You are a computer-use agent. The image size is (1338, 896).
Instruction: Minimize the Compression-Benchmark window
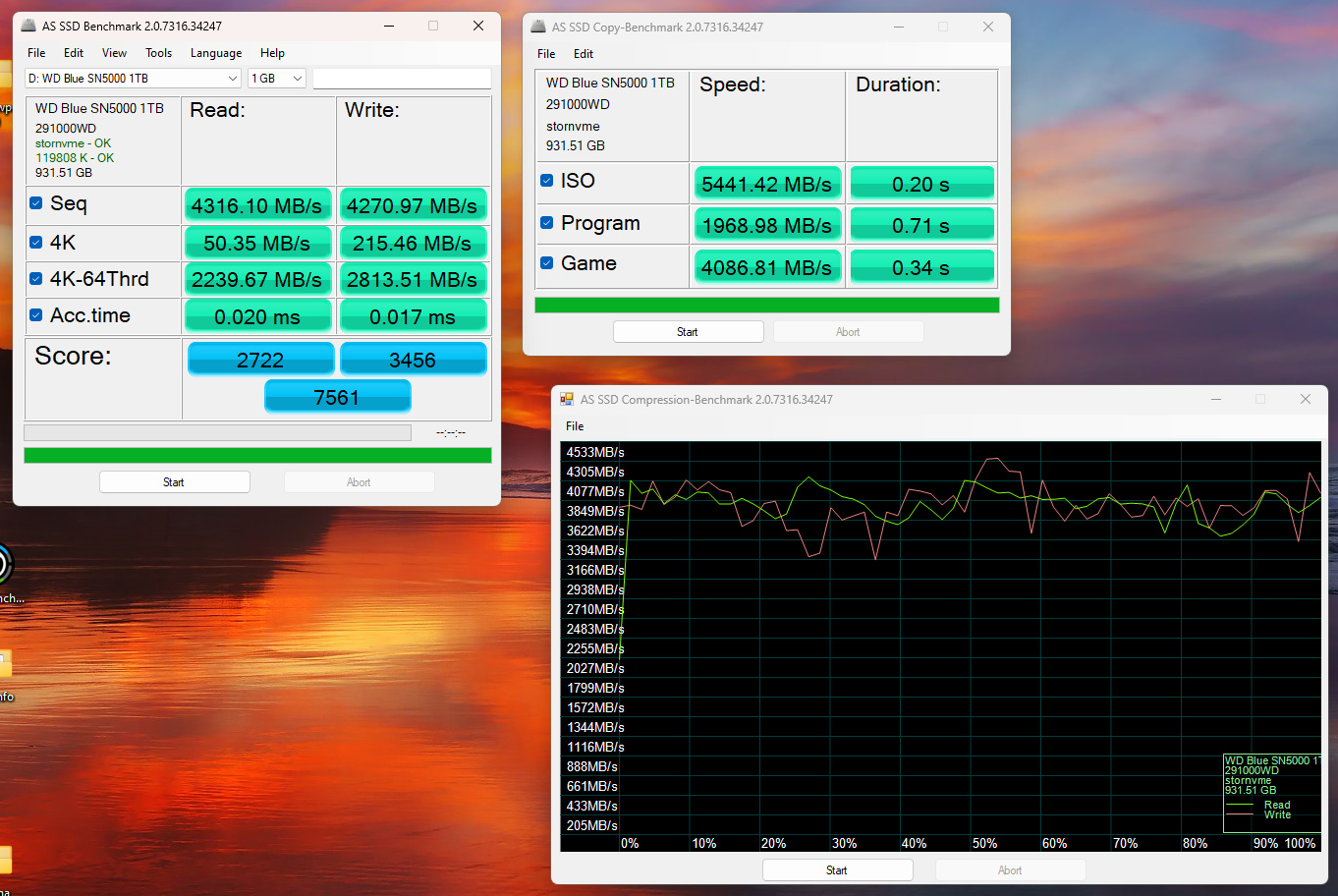click(1216, 399)
